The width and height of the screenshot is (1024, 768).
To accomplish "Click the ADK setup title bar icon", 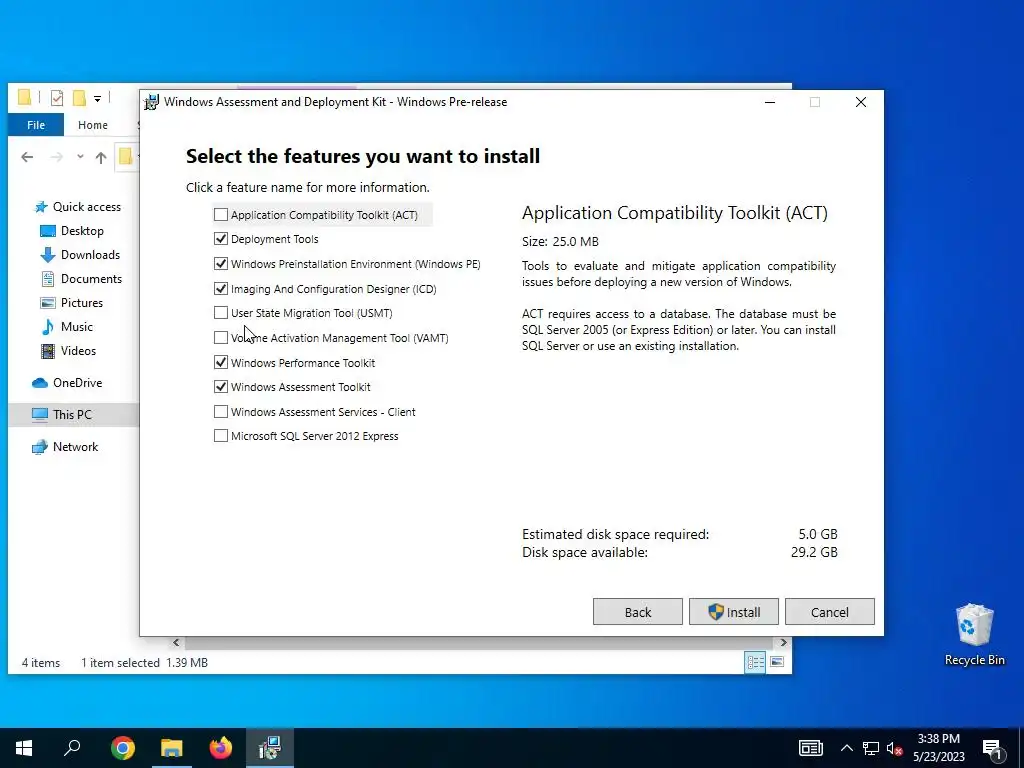I will 152,103.
